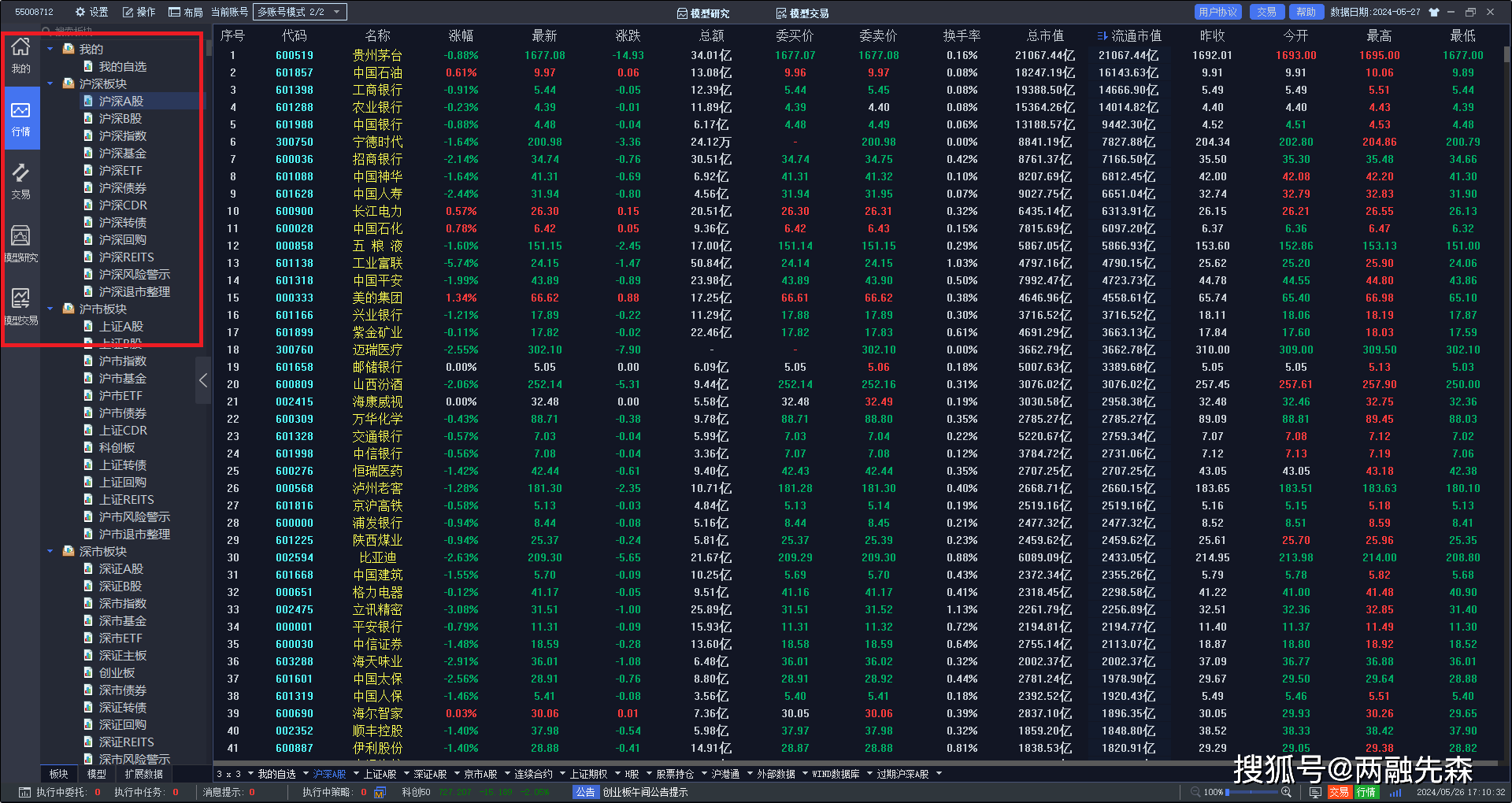Click file icon beside 沪深CDR
The image size is (1512, 803).
tap(88, 205)
